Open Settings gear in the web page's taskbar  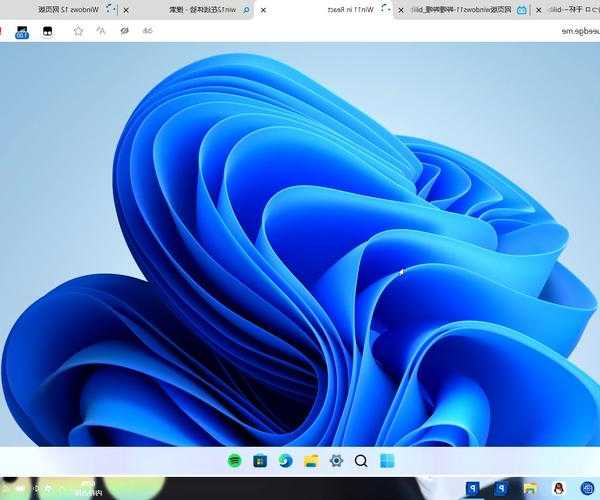click(336, 461)
